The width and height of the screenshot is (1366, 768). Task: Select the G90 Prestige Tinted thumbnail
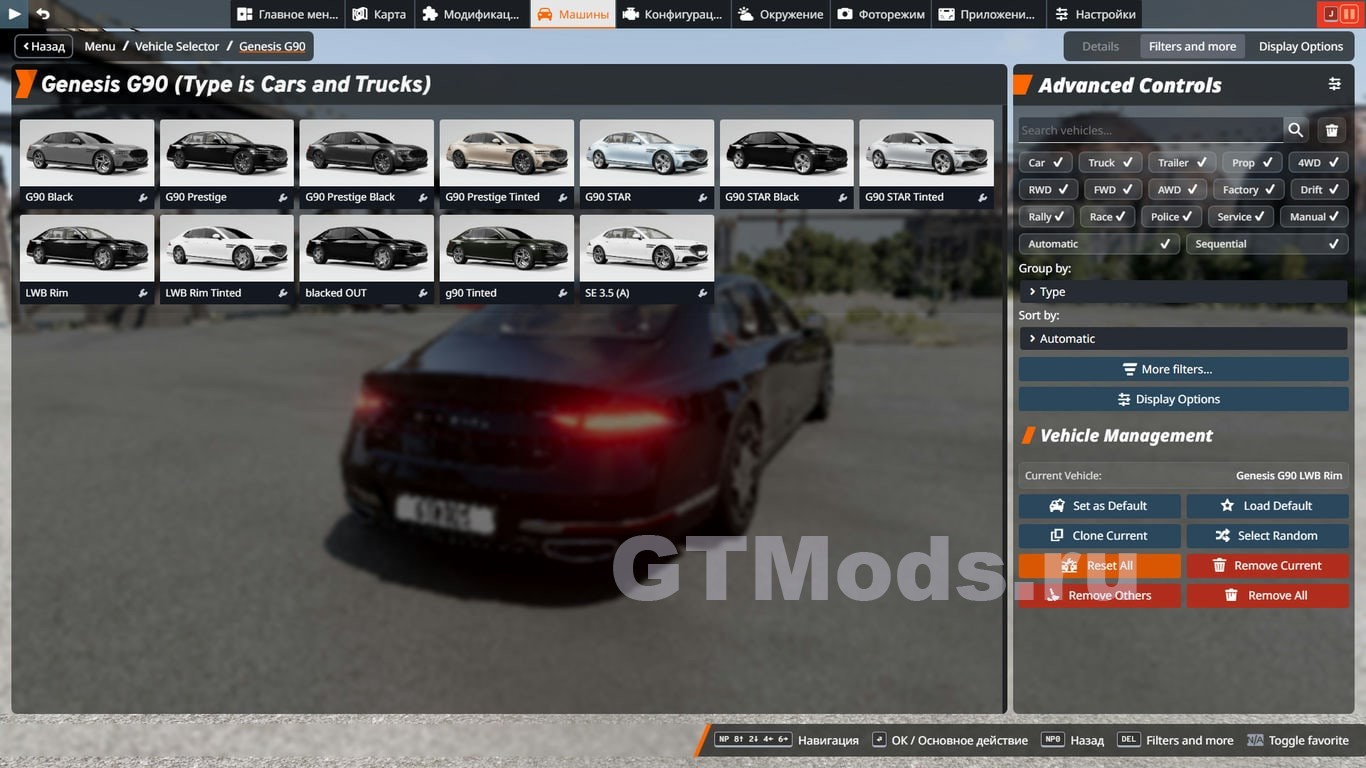pos(506,153)
